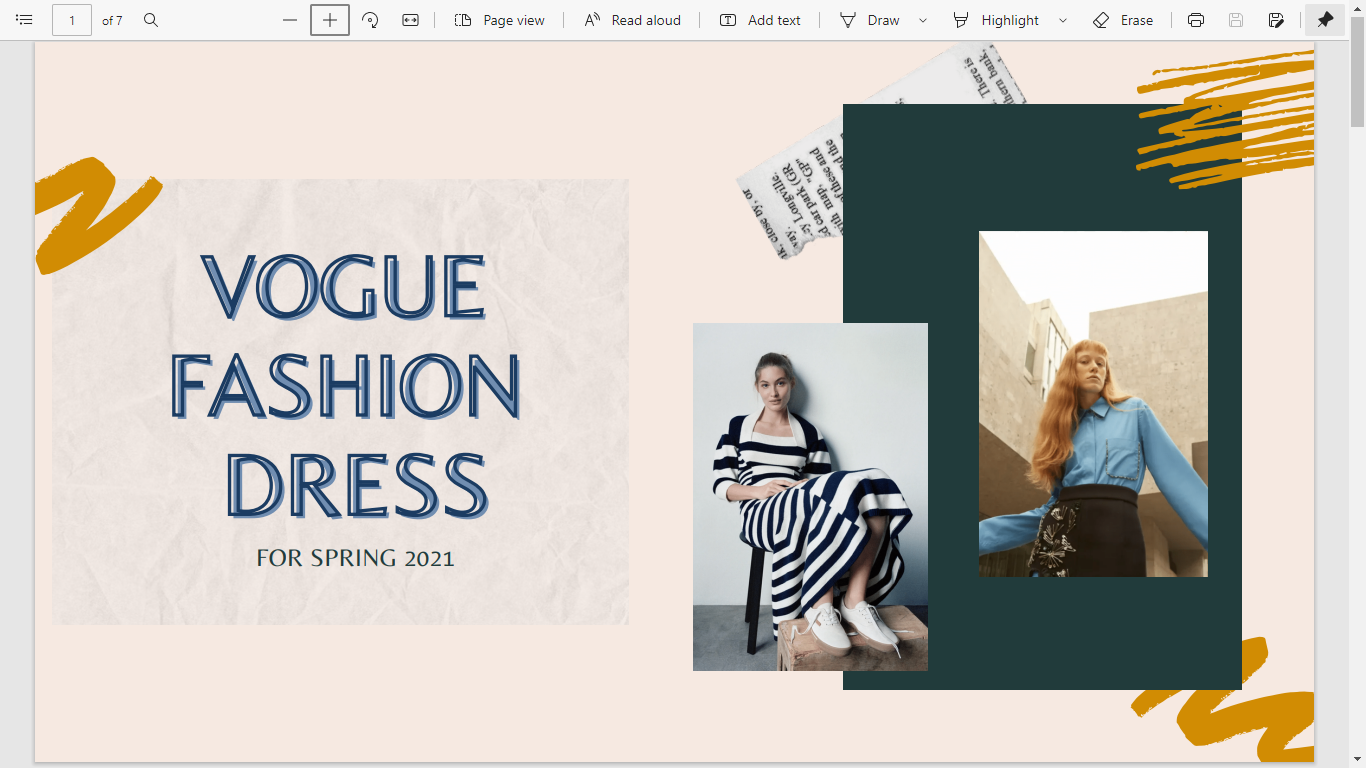Open Page view options
Image resolution: width=1366 pixels, height=768 pixels.
click(499, 20)
